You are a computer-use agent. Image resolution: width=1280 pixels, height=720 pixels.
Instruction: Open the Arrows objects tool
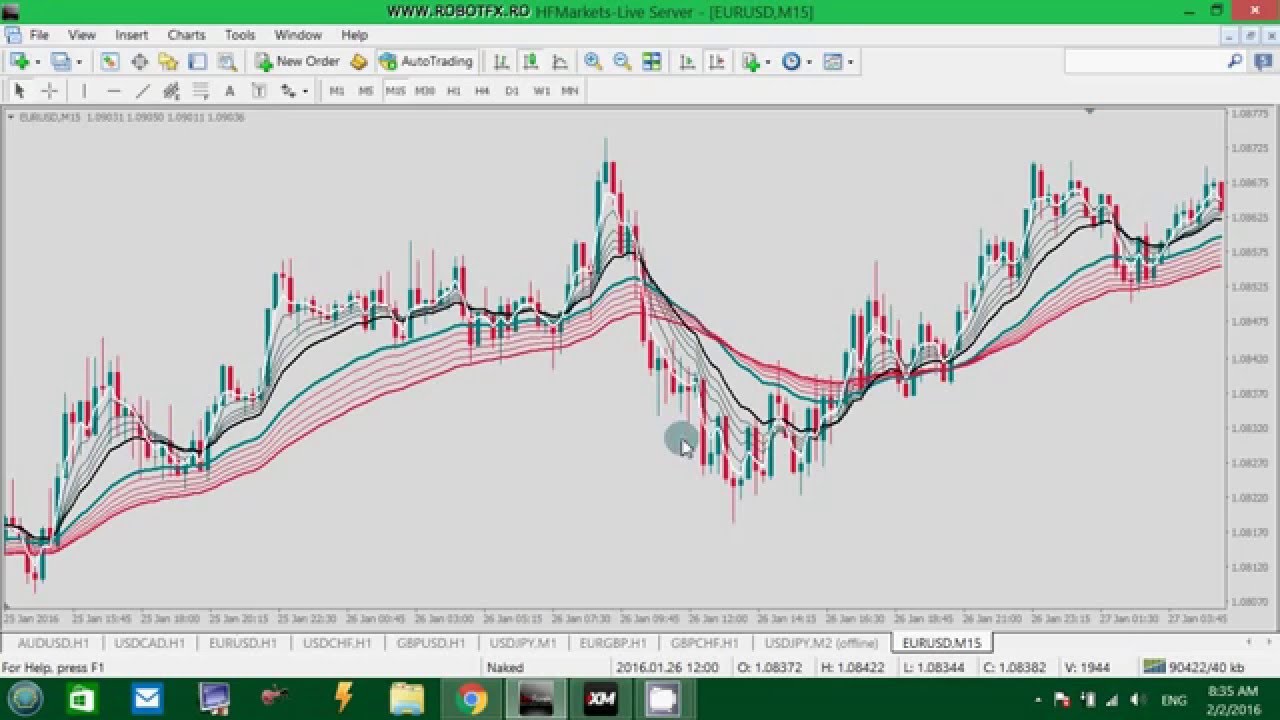(288, 91)
